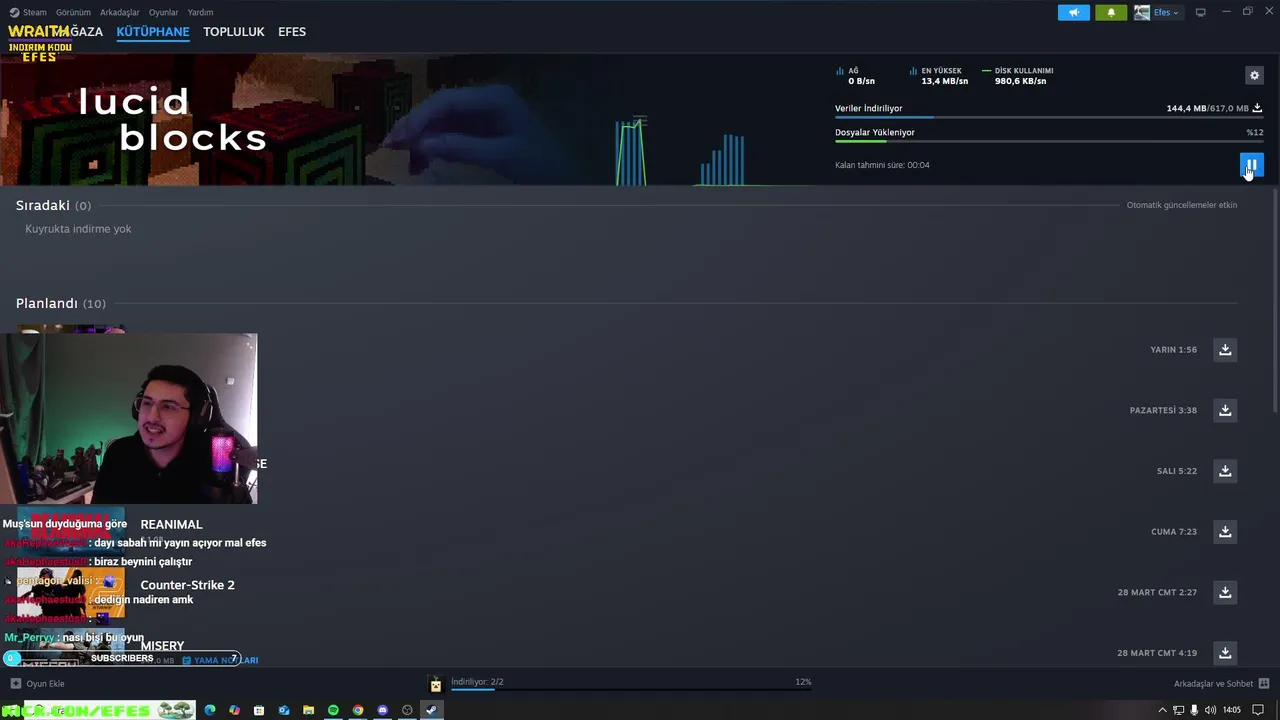This screenshot has height=720, width=1280.
Task: Open Windows notification center icon
Action: [1258, 710]
